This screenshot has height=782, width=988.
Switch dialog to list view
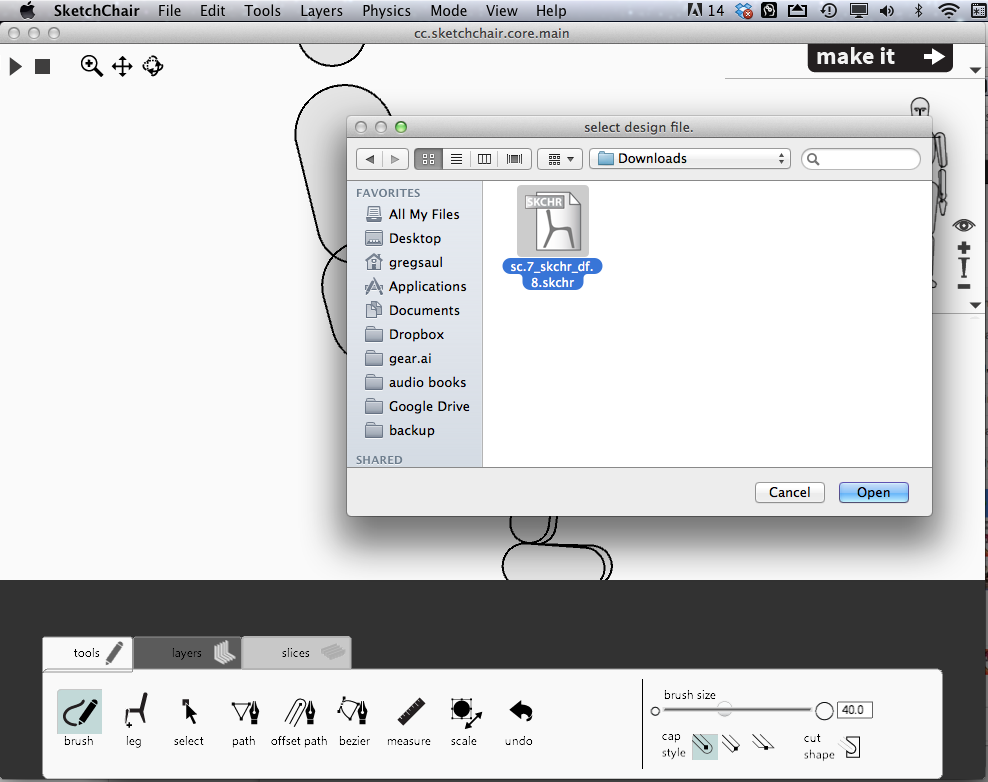[456, 159]
